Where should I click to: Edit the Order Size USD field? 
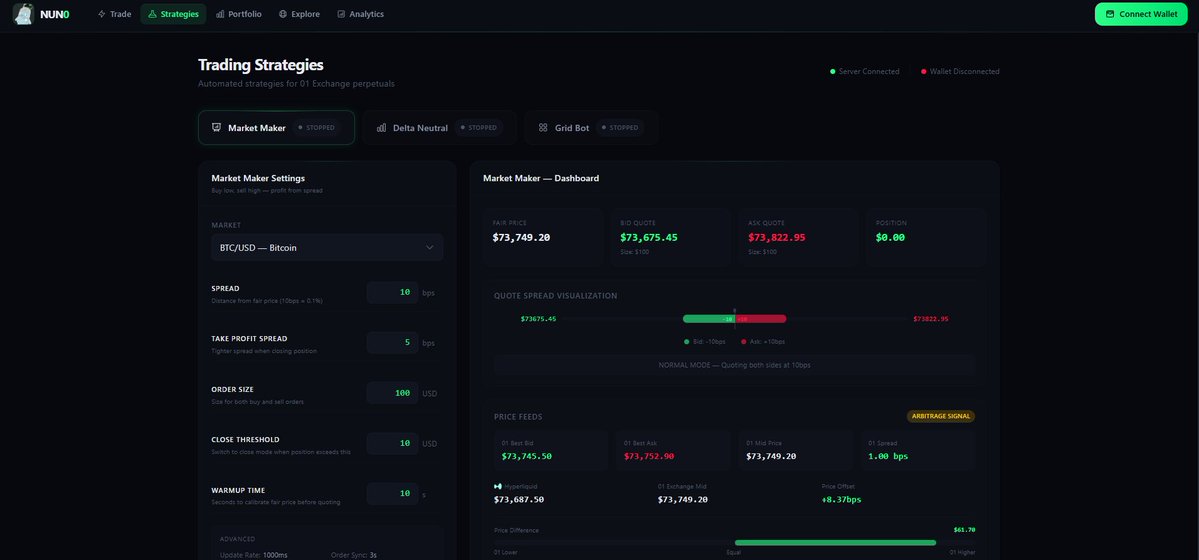tap(392, 393)
